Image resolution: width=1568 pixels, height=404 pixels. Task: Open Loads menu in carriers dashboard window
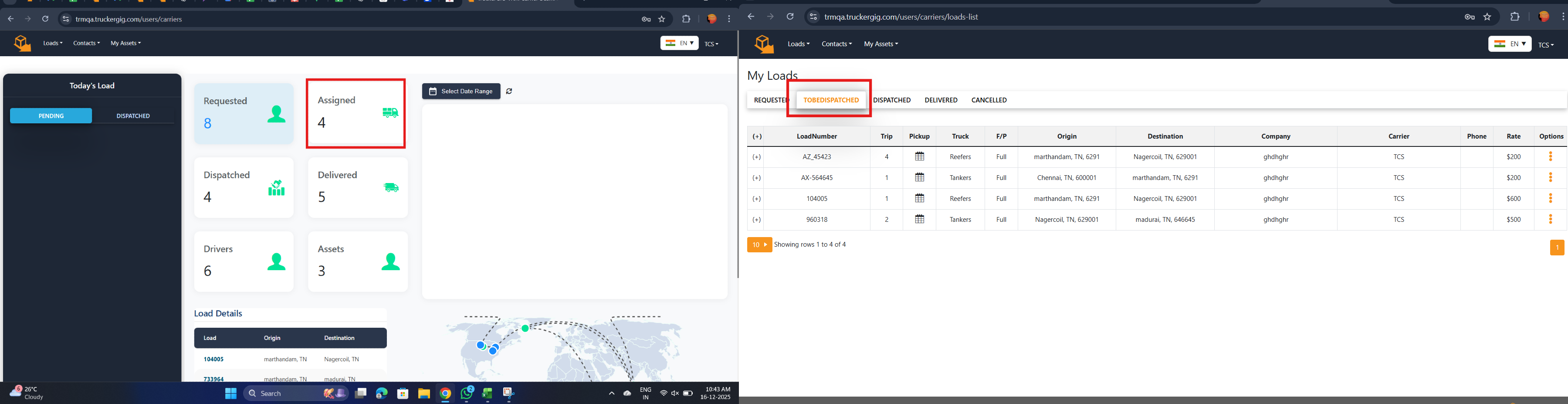(53, 43)
